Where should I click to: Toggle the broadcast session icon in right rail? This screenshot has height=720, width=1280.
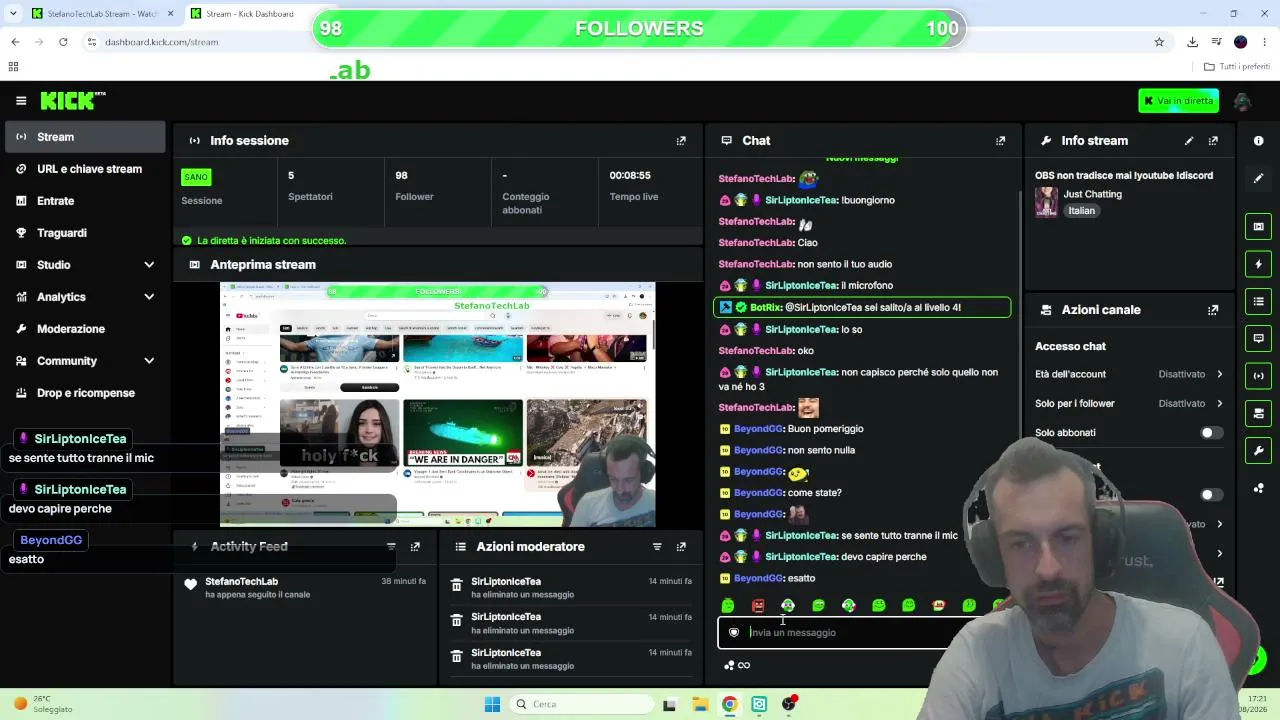point(1258,376)
